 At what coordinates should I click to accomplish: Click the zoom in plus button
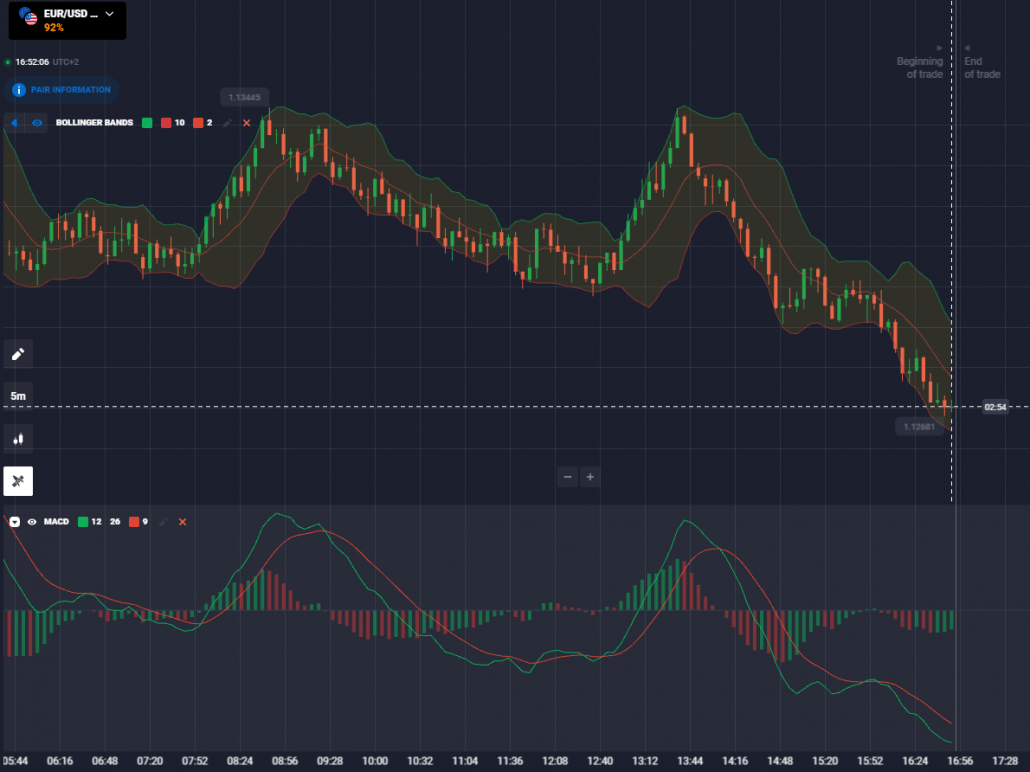(x=589, y=477)
